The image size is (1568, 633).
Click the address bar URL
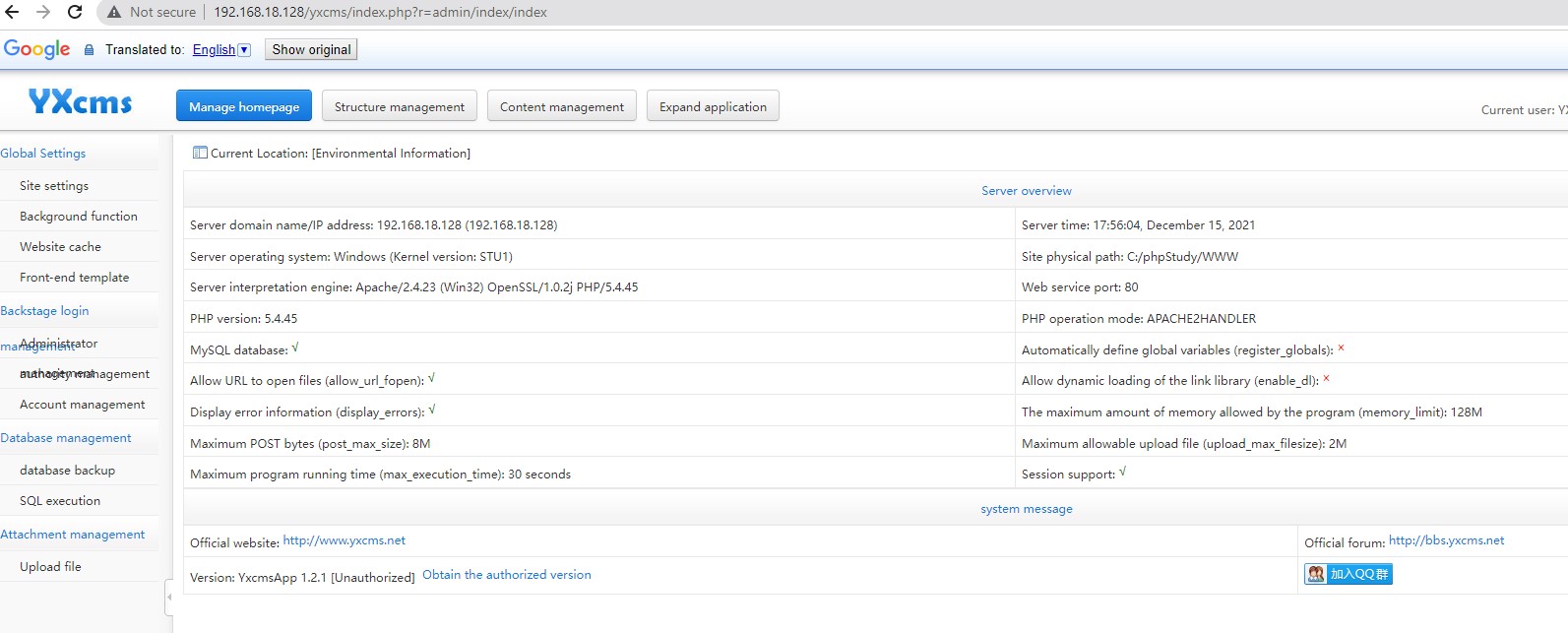[380, 12]
